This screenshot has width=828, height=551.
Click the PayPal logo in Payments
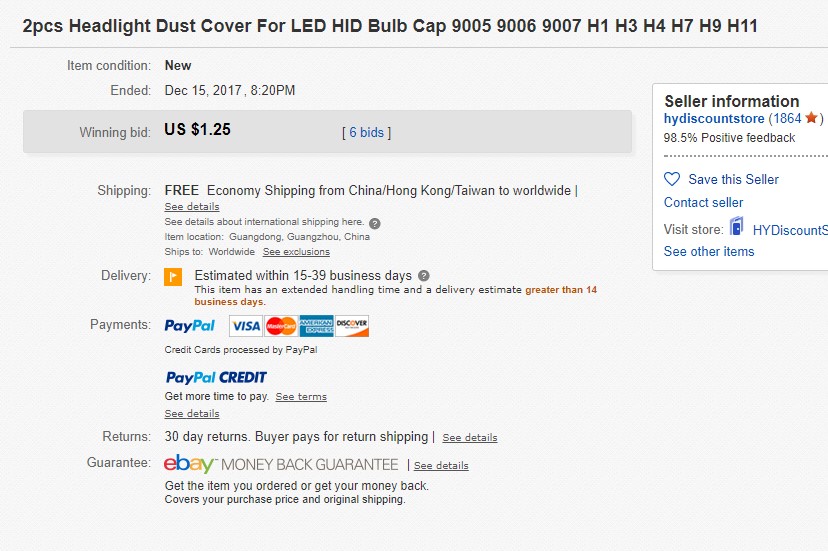190,326
